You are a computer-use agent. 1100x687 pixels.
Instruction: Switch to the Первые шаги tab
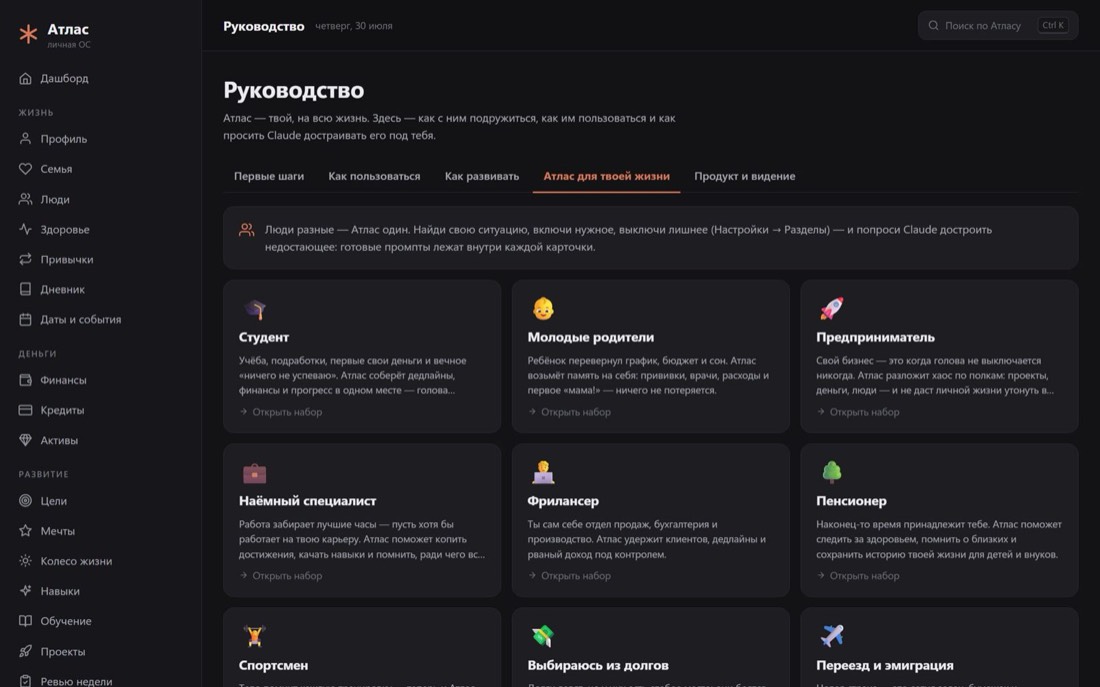coord(269,176)
